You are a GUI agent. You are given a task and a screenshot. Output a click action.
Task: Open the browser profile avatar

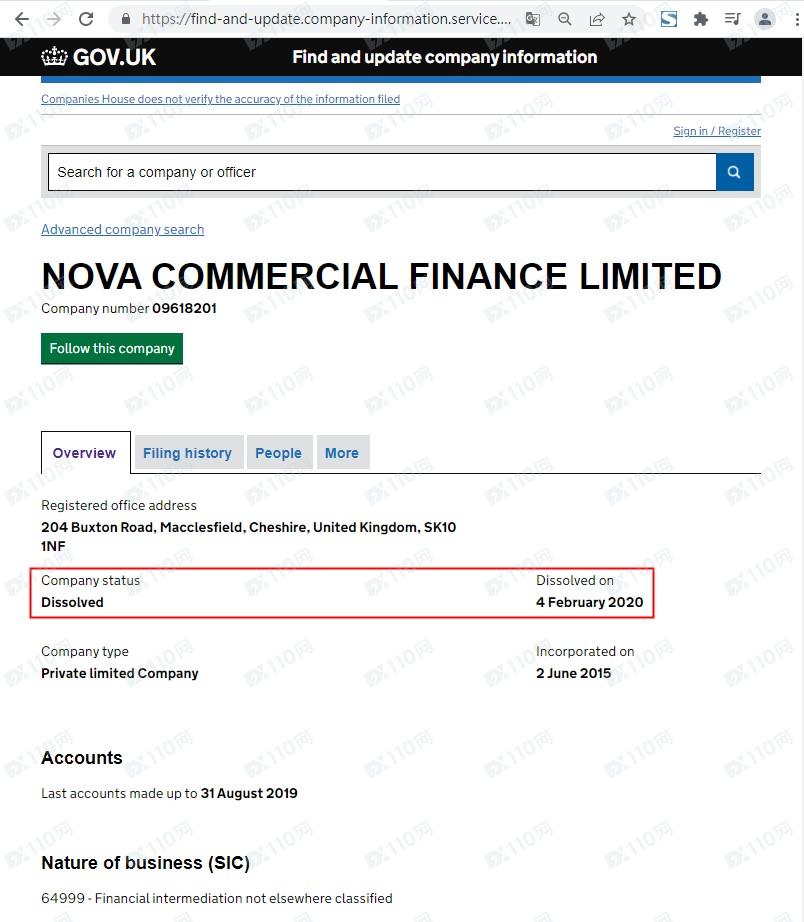pos(765,19)
